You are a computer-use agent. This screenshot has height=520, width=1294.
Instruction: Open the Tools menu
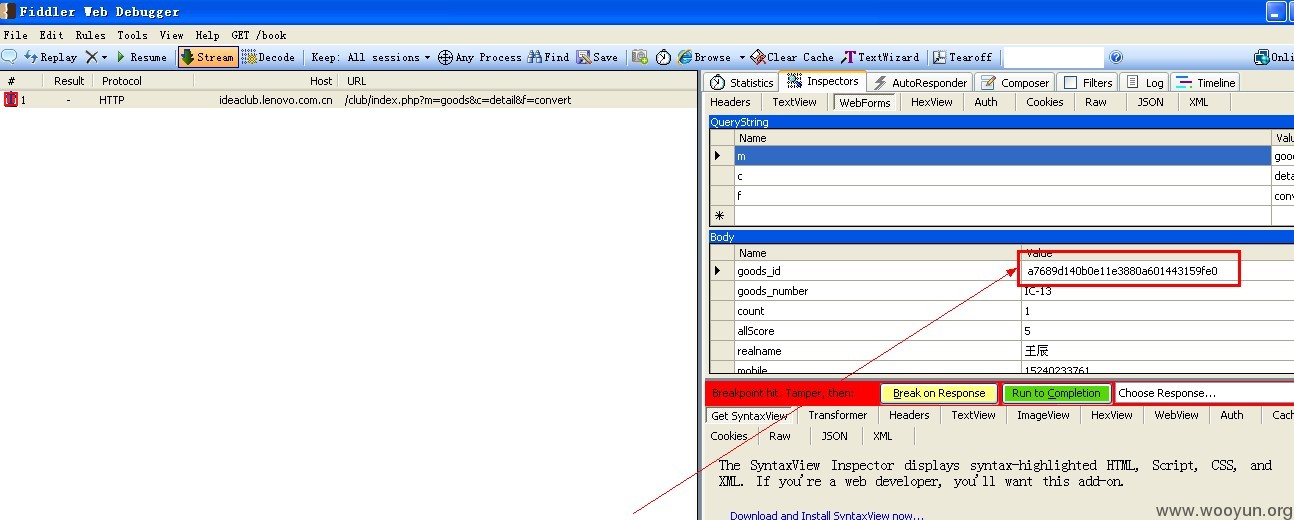click(x=132, y=35)
